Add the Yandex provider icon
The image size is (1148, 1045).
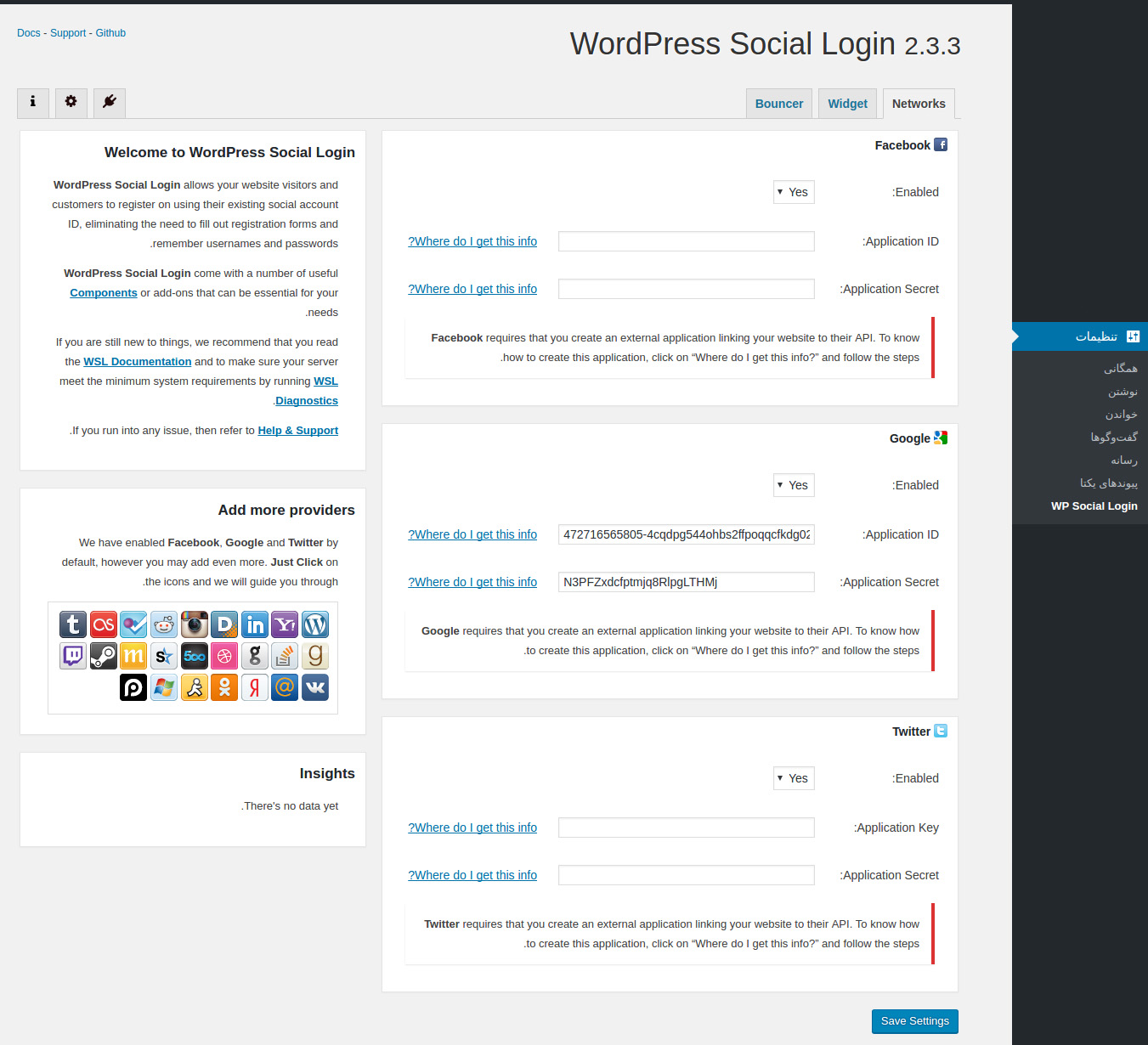pos(255,687)
